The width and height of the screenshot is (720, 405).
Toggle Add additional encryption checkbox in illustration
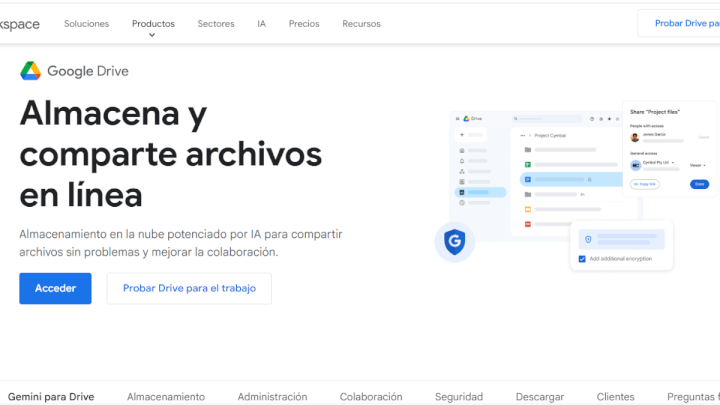[x=582, y=259]
